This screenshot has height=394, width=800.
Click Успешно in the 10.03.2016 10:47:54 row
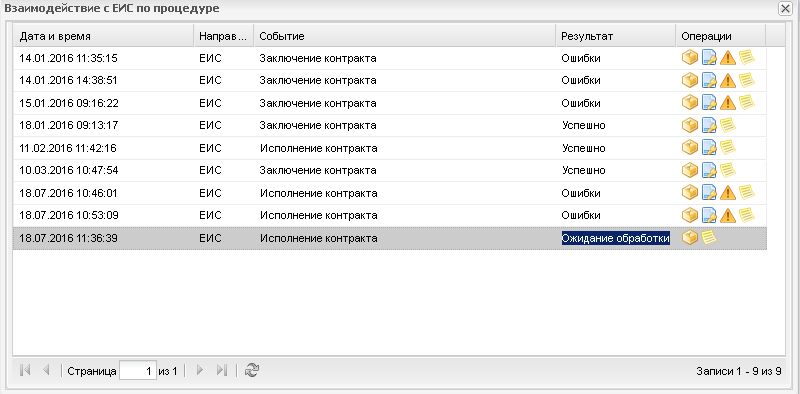tap(584, 170)
